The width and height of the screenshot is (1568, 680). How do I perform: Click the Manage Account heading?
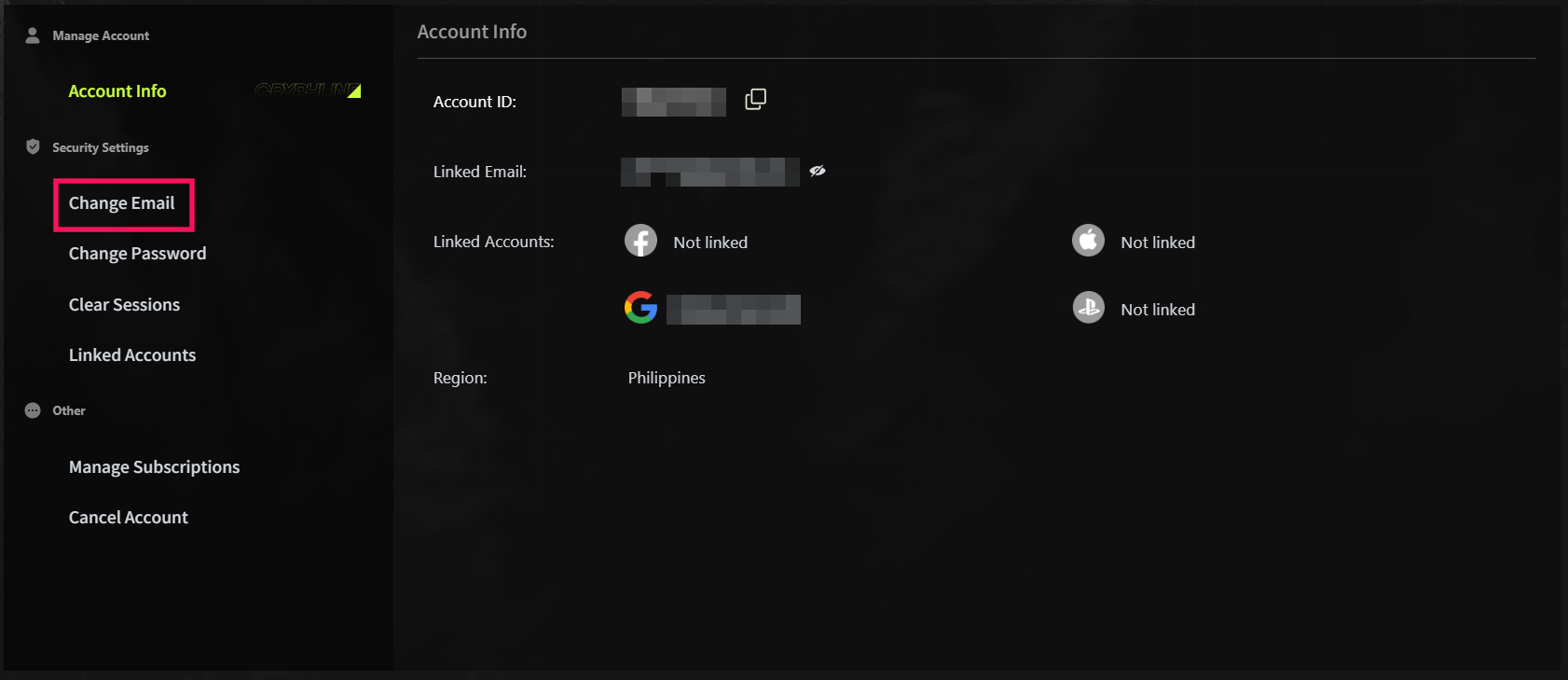[x=101, y=35]
